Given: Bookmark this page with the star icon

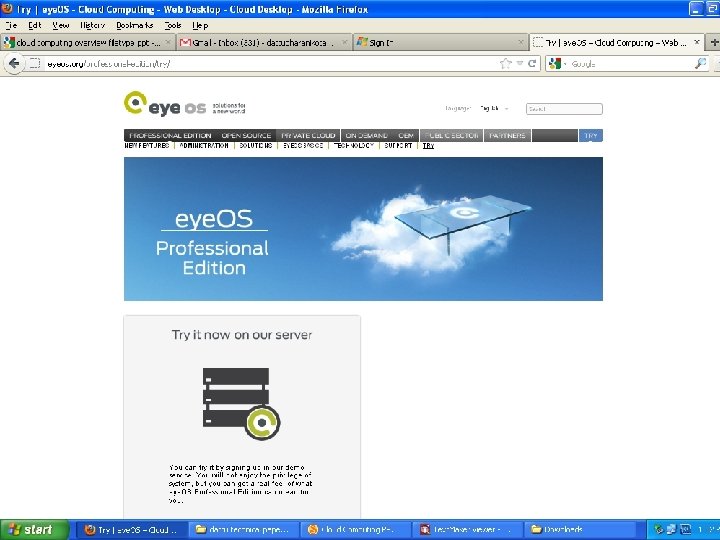Looking at the screenshot, I should pyautogui.click(x=506, y=63).
